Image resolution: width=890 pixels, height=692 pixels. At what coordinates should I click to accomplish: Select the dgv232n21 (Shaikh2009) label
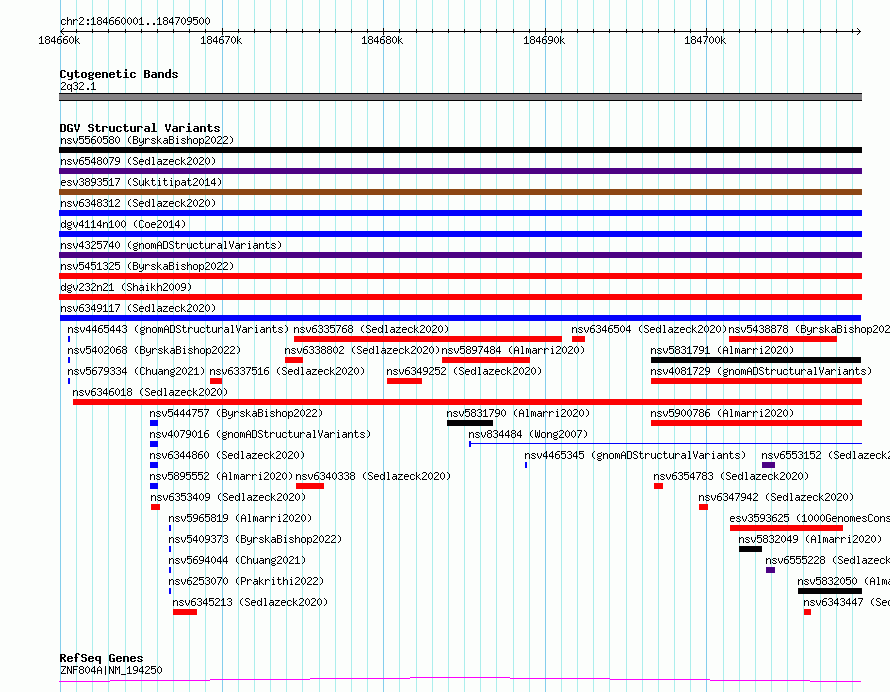[x=126, y=287]
